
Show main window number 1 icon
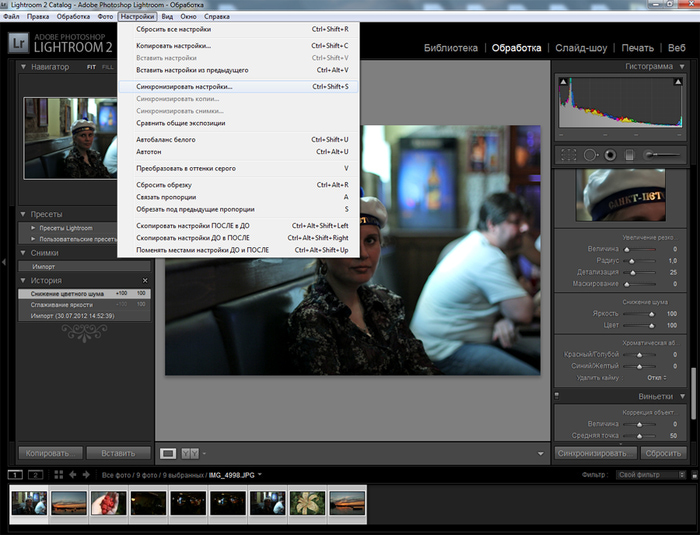15,475
